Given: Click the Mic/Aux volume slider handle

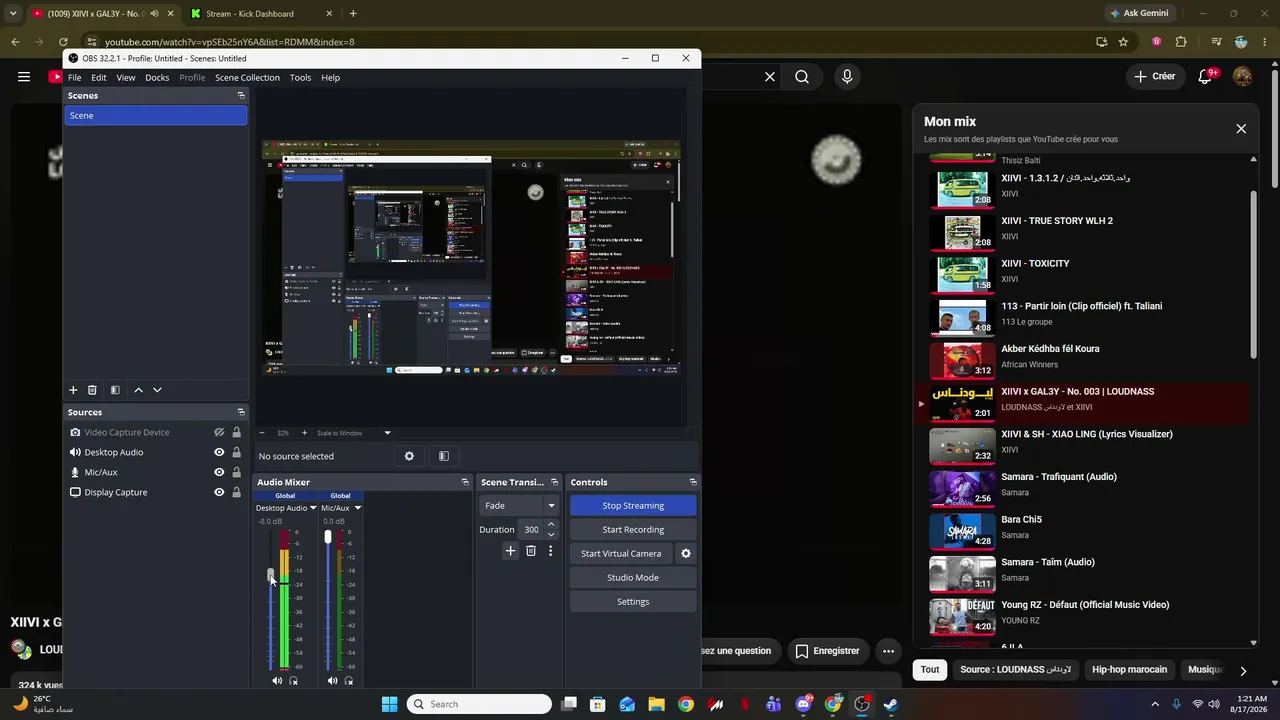Looking at the screenshot, I should pos(327,537).
